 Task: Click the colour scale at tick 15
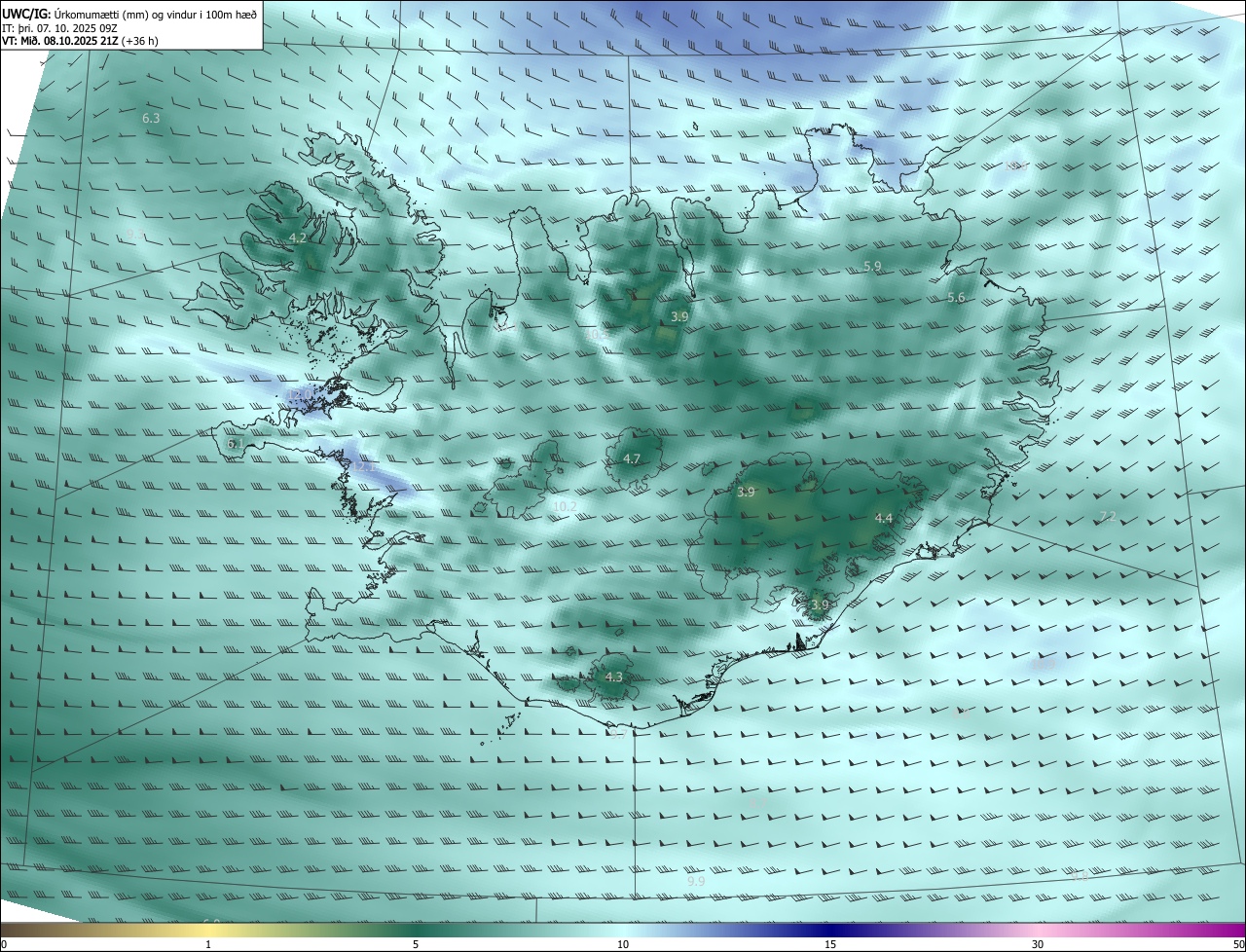830,944
